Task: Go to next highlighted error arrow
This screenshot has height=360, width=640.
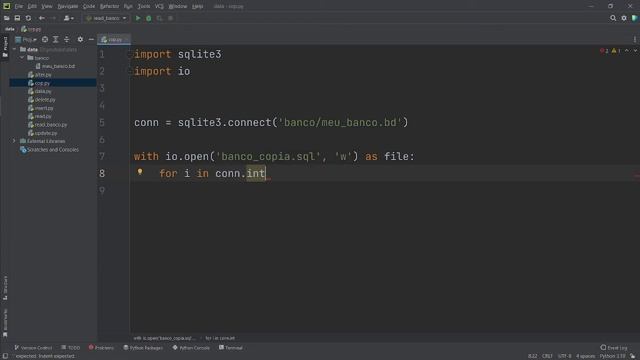Action: (635, 51)
